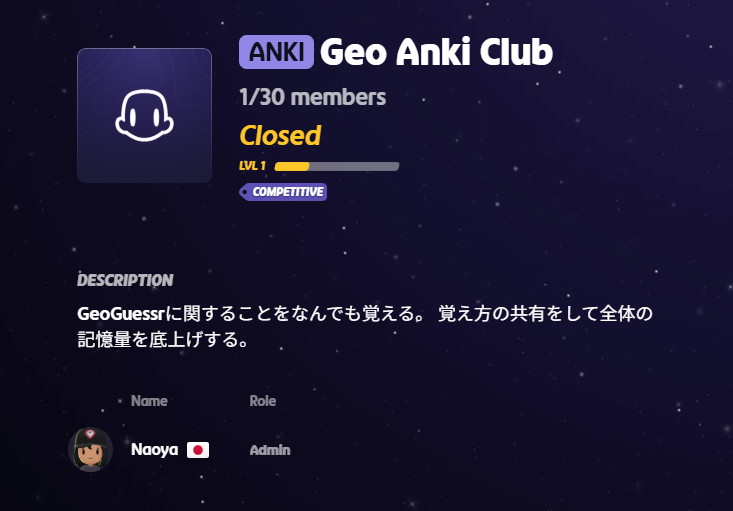Open the Geo Anki Club title
The image size is (733, 511).
(x=437, y=52)
